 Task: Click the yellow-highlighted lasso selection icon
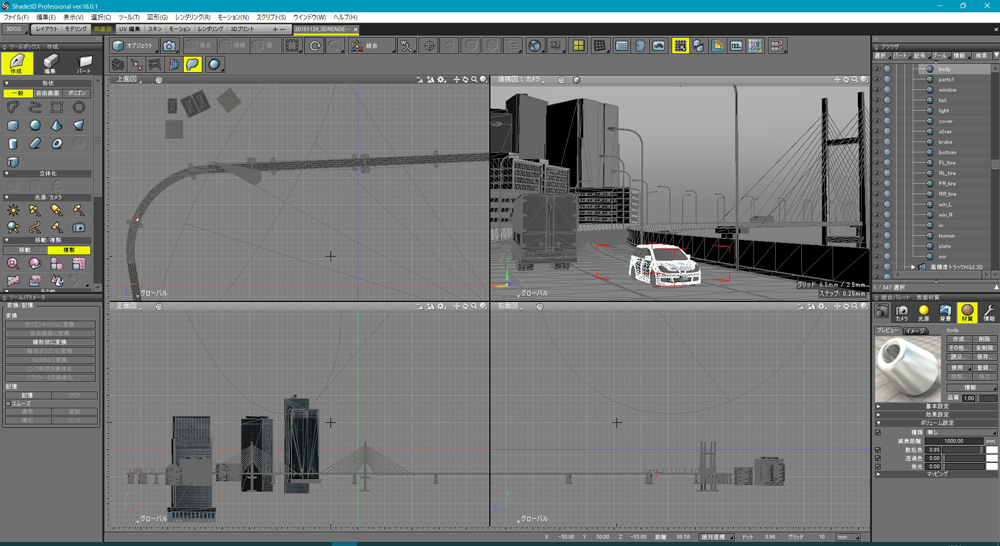[193, 64]
